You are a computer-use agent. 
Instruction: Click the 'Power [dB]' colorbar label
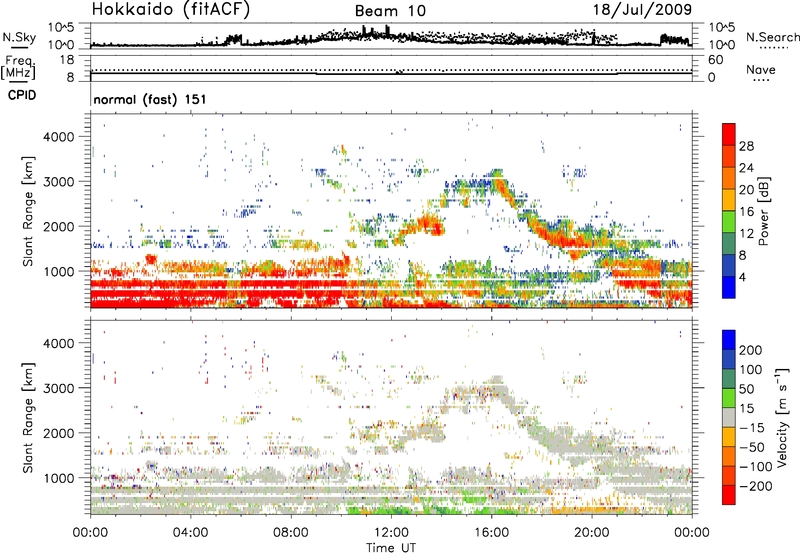pyautogui.click(x=764, y=211)
